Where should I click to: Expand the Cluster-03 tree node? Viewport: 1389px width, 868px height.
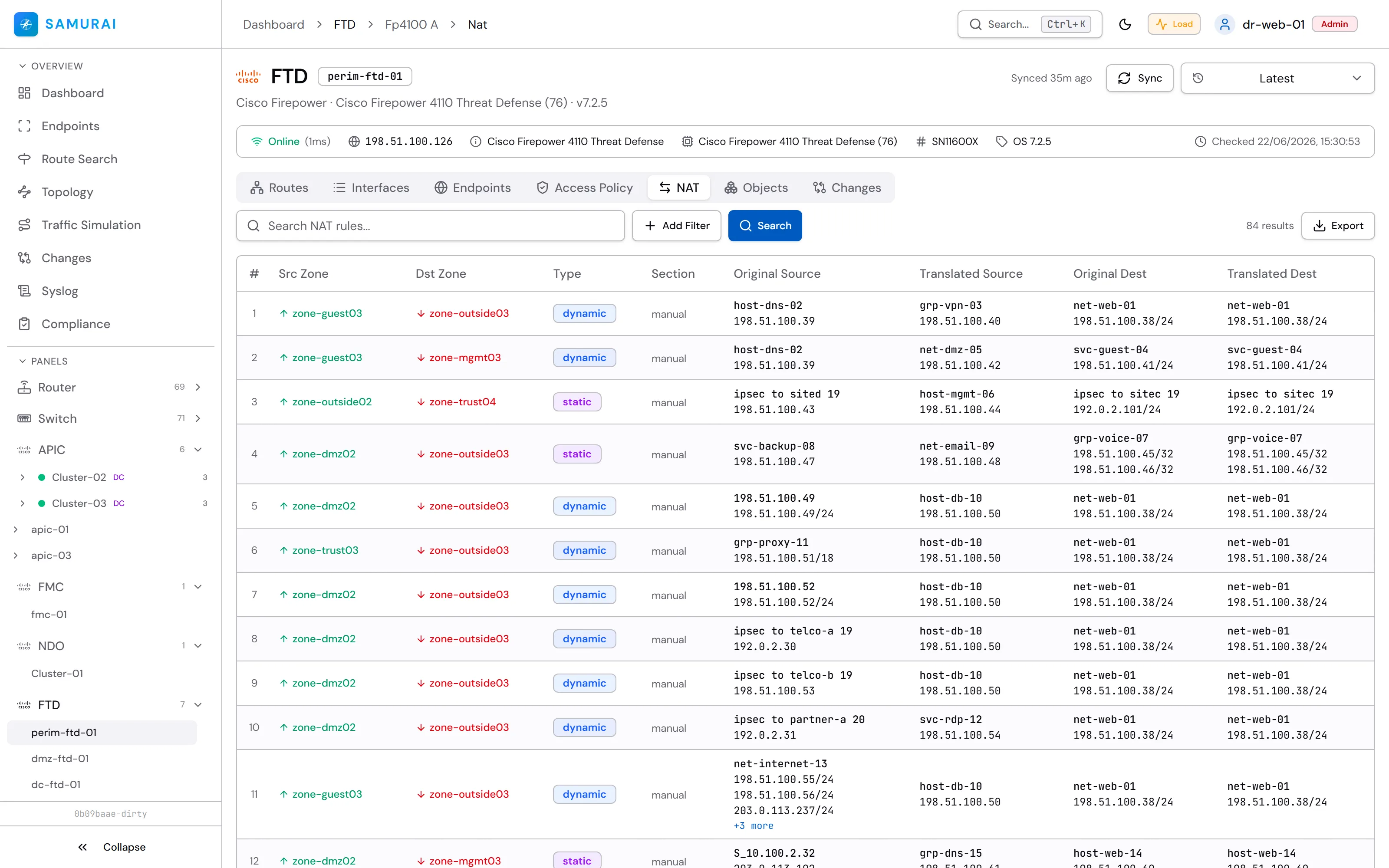(23, 503)
